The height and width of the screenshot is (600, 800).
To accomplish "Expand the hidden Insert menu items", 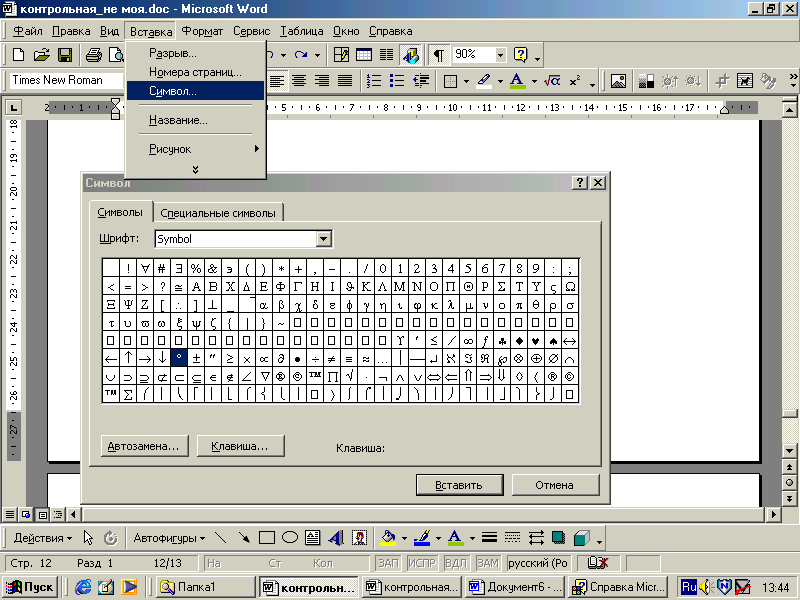I will click(x=195, y=169).
